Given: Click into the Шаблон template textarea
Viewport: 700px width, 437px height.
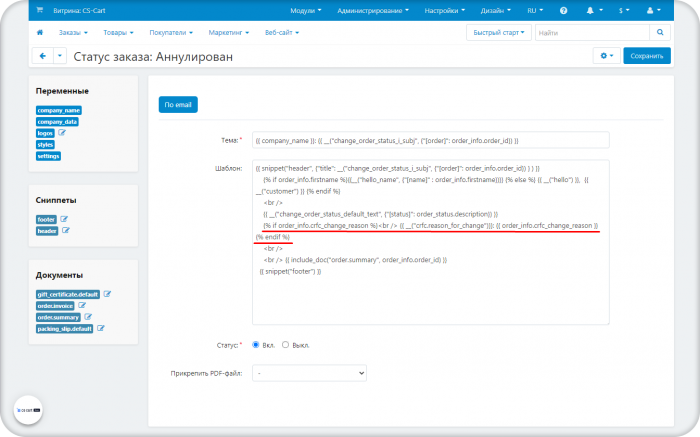Looking at the screenshot, I should point(431,242).
